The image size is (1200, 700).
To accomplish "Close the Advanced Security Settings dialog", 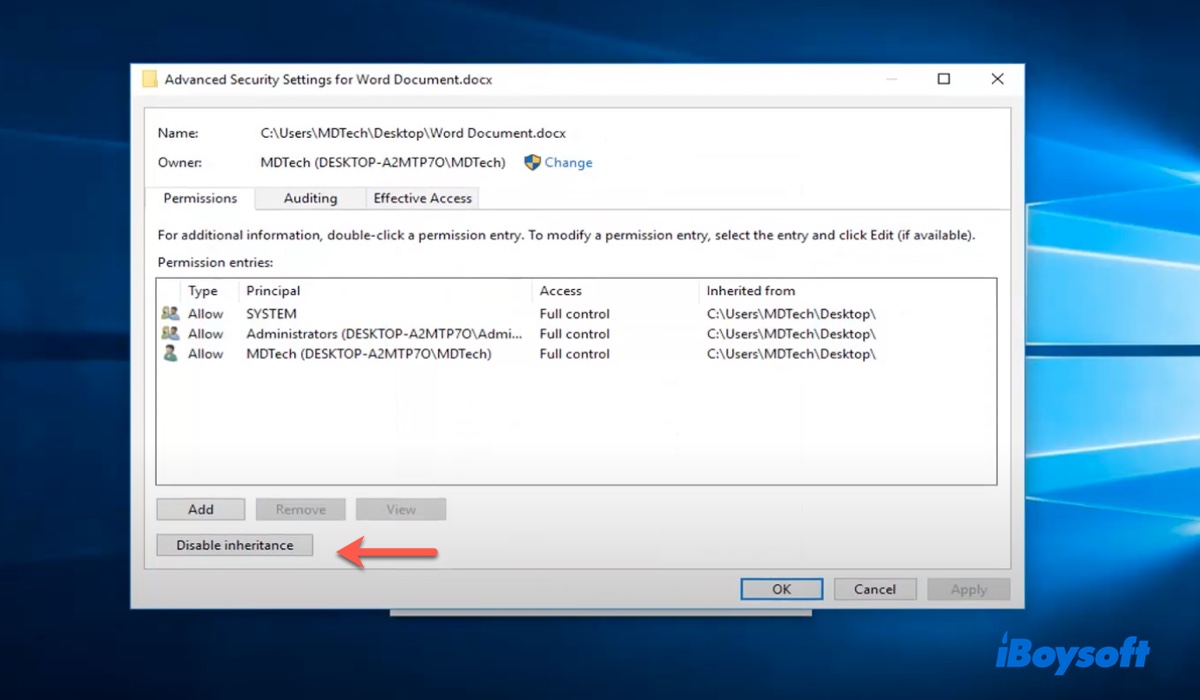I will pyautogui.click(x=997, y=79).
